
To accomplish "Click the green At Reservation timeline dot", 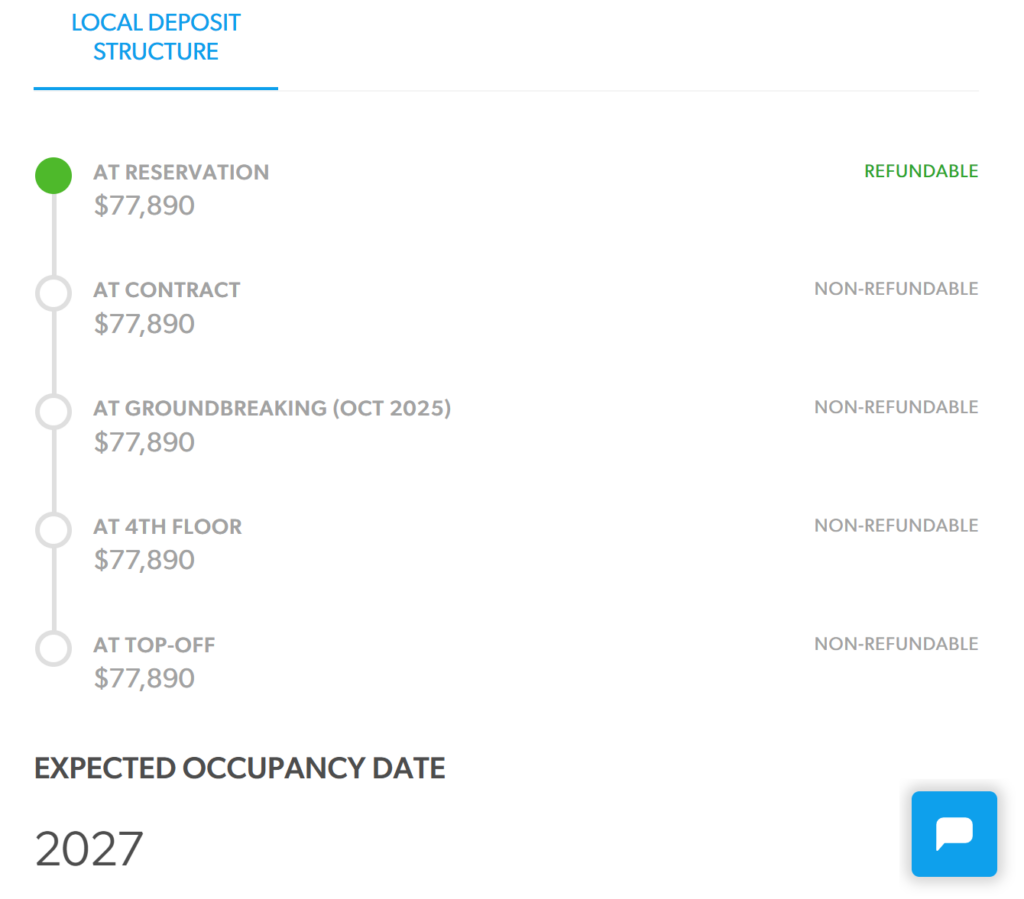I will [54, 176].
